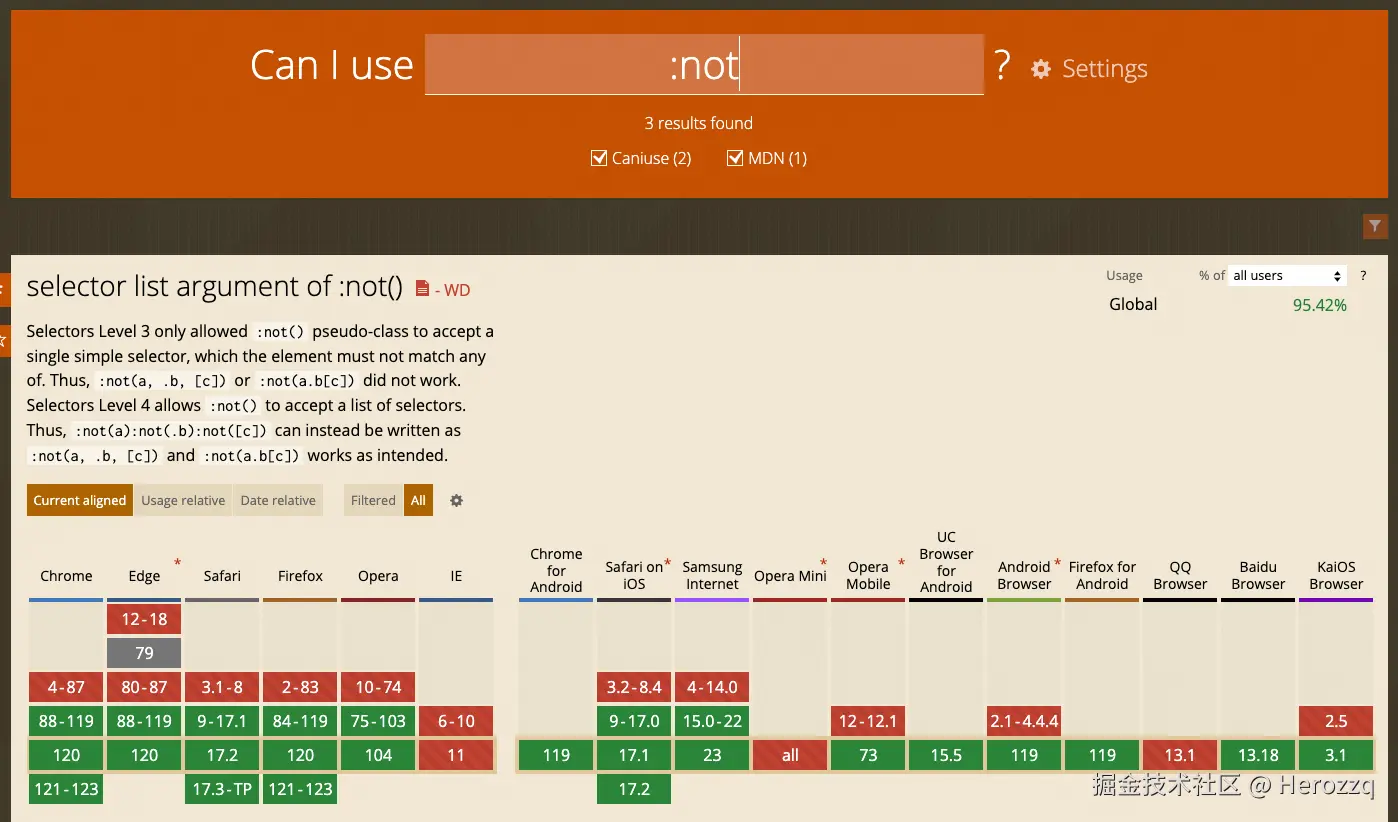Toggle the MDN (1) checkbox
This screenshot has height=822, width=1398.
click(735, 158)
